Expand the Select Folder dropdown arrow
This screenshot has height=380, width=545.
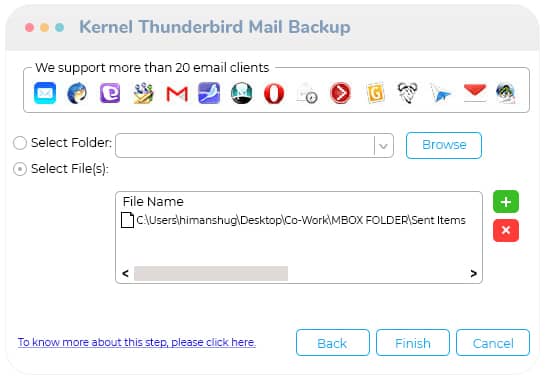(383, 146)
